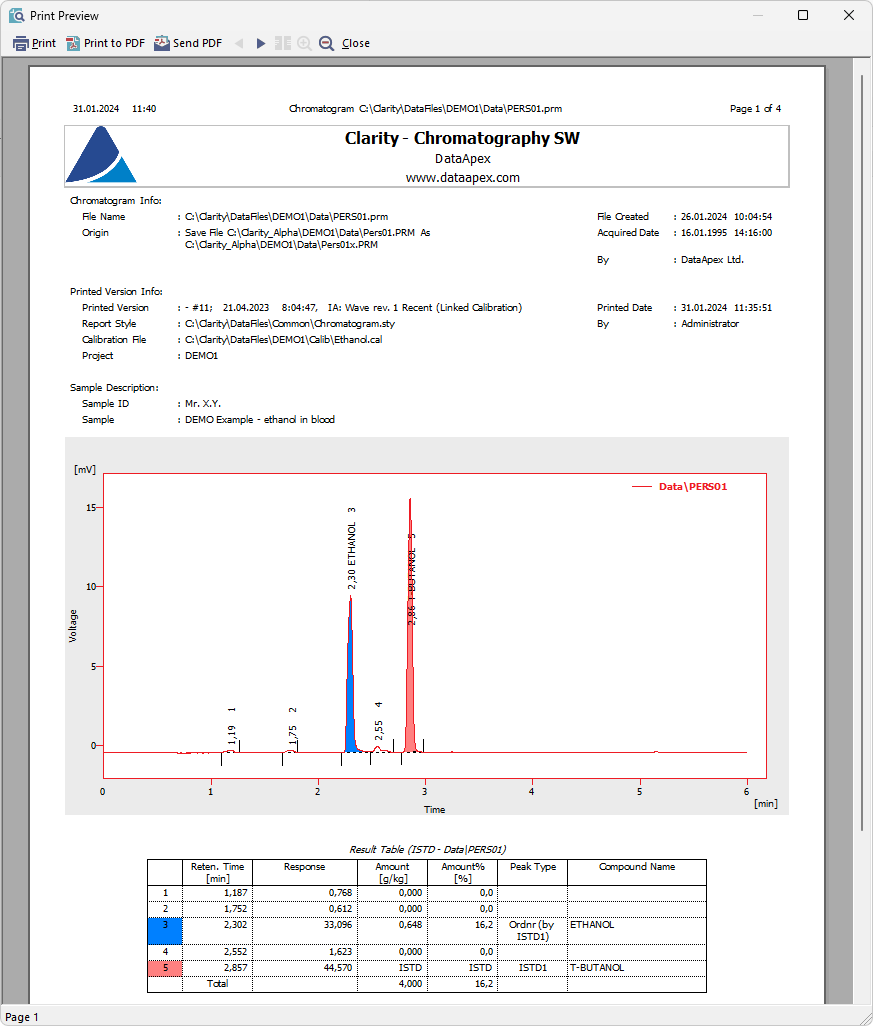875x1026 pixels.
Task: Click the 'DataApex Ltd.' author value
Action: point(712,260)
